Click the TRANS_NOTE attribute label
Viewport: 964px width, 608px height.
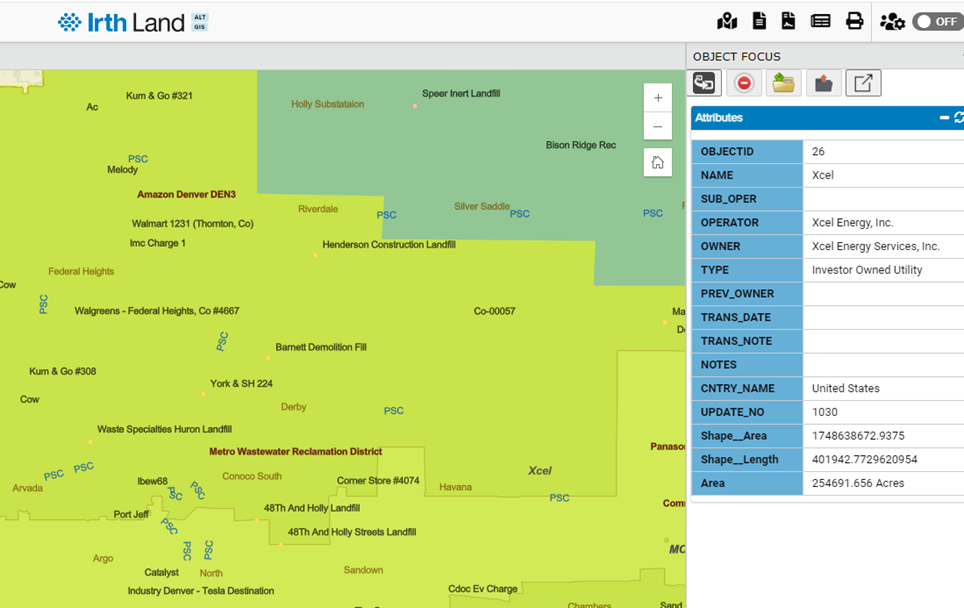tap(736, 341)
